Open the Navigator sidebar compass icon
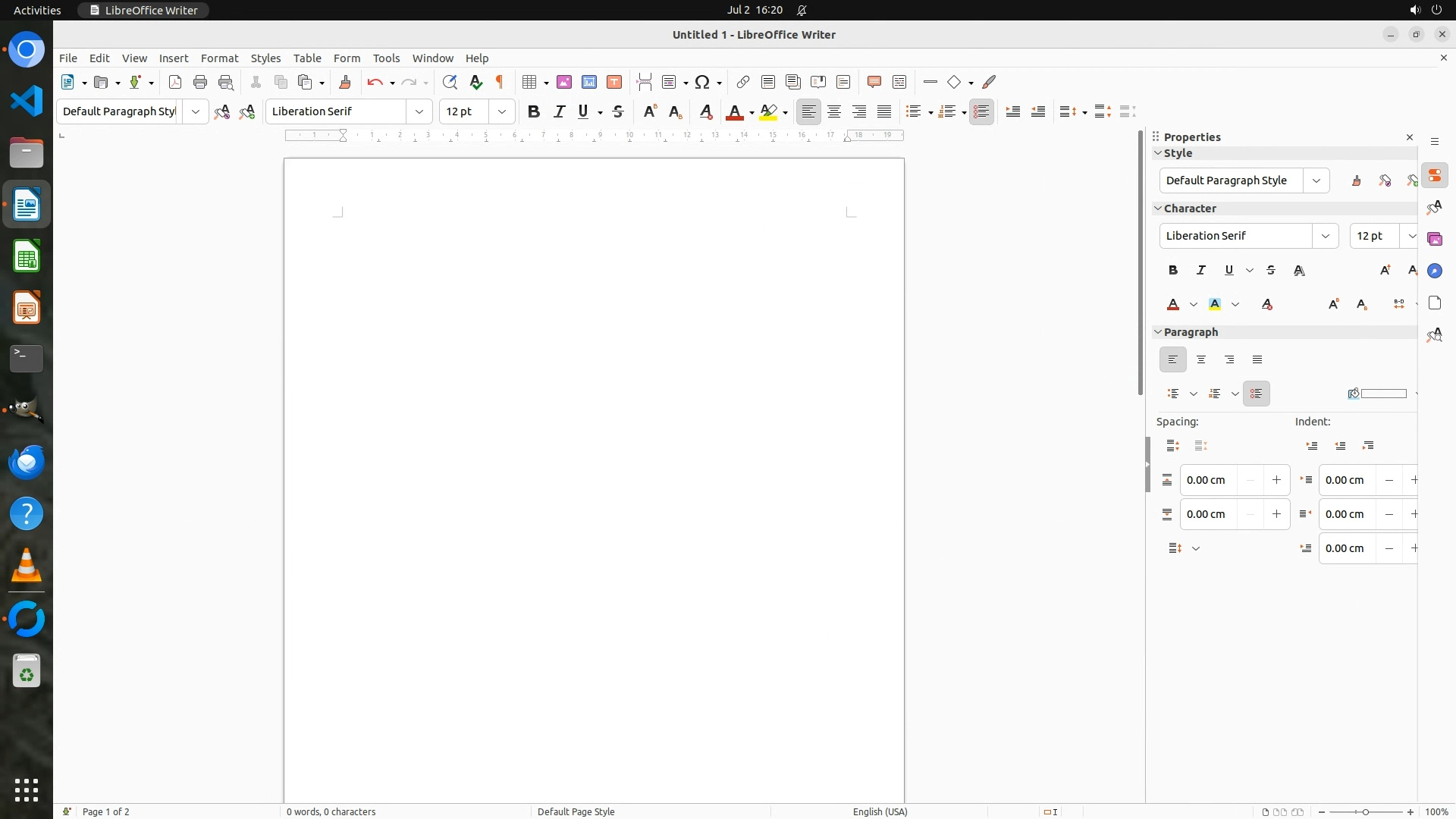The image size is (1456, 819). 1435,271
